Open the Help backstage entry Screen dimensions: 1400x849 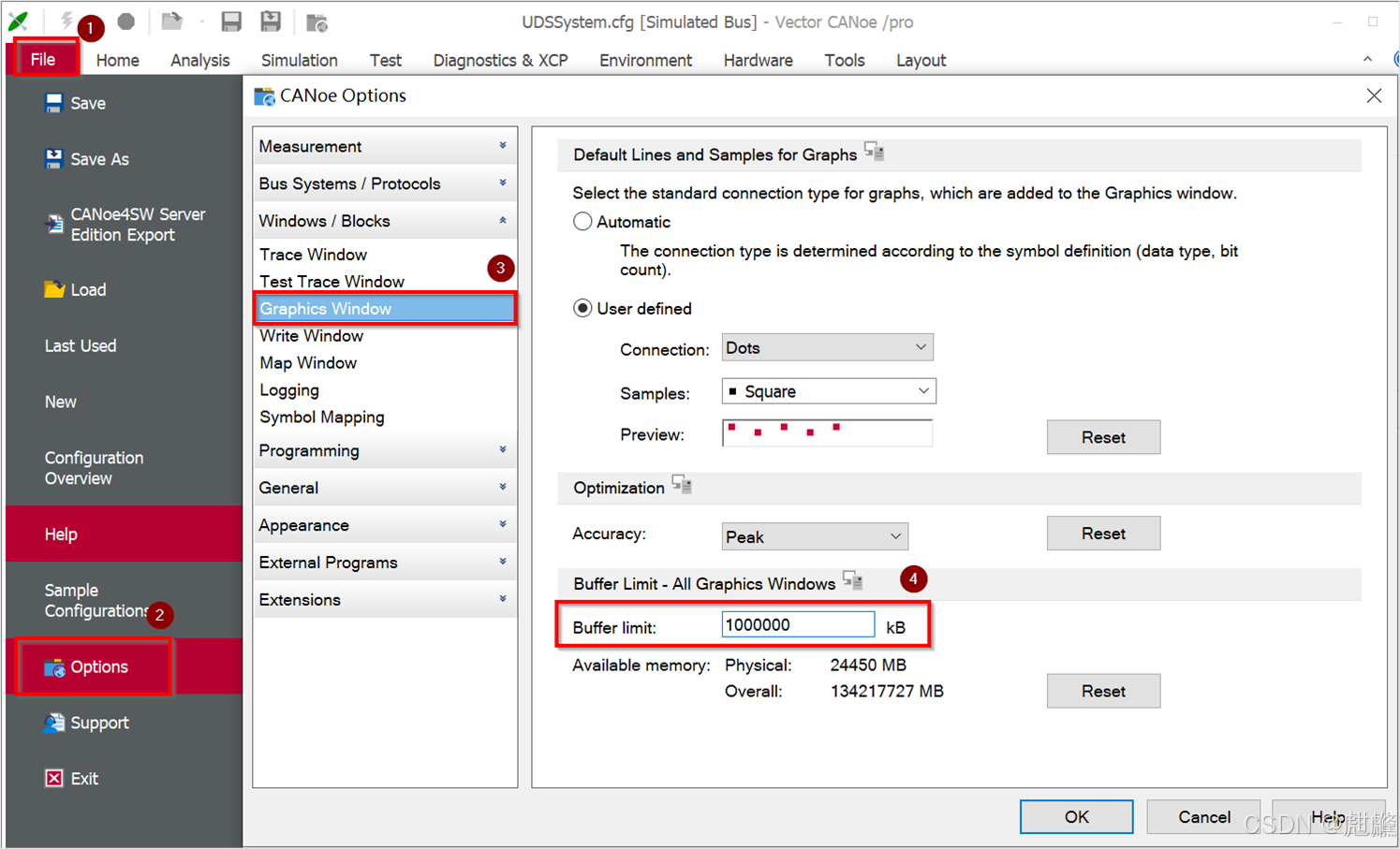click(124, 534)
